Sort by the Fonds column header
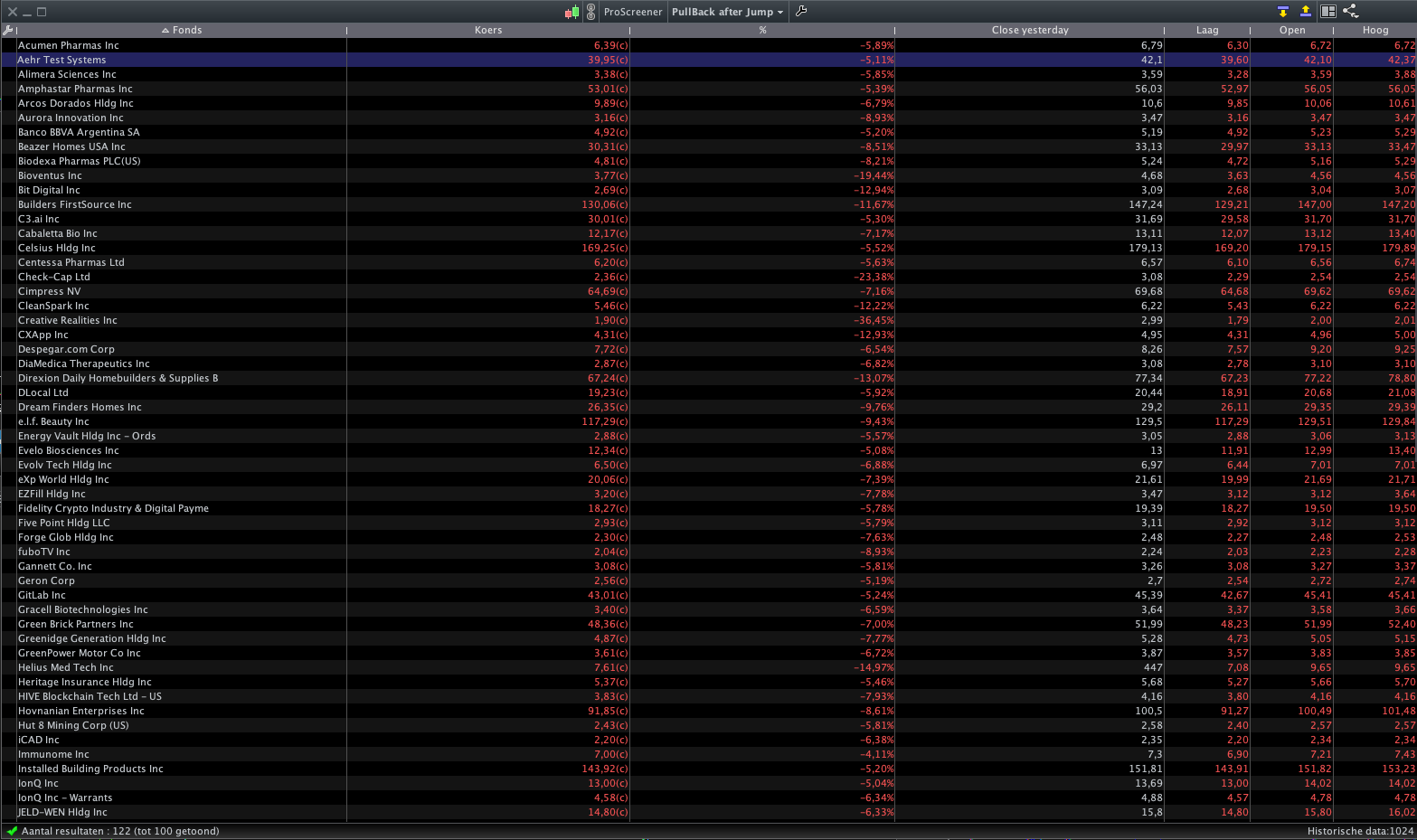 coord(182,31)
